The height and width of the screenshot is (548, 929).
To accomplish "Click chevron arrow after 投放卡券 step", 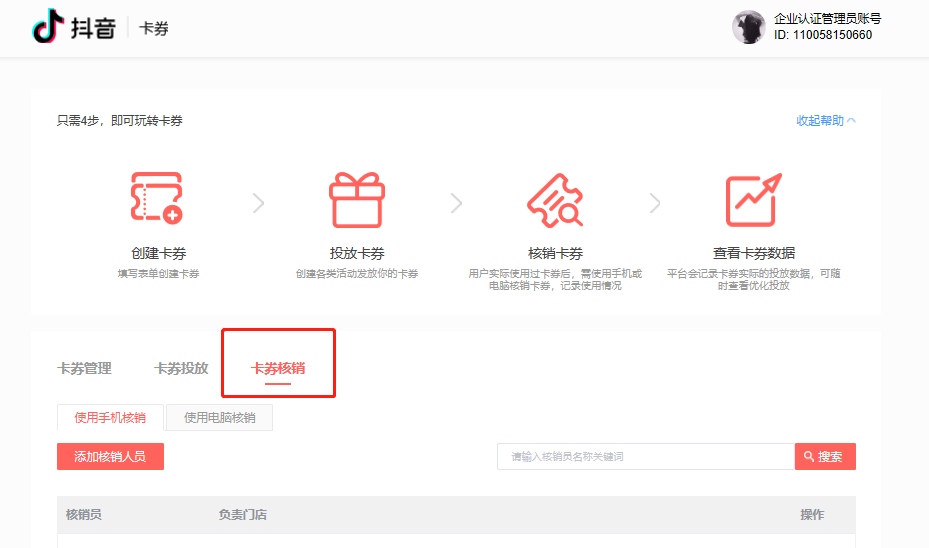I will (x=456, y=203).
